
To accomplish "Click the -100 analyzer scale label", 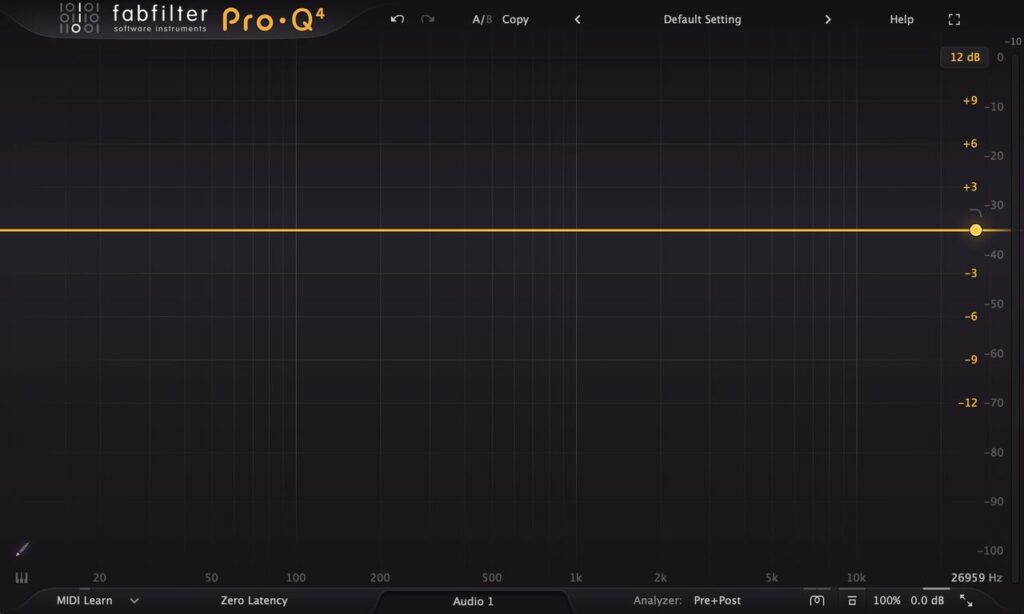I will [990, 551].
